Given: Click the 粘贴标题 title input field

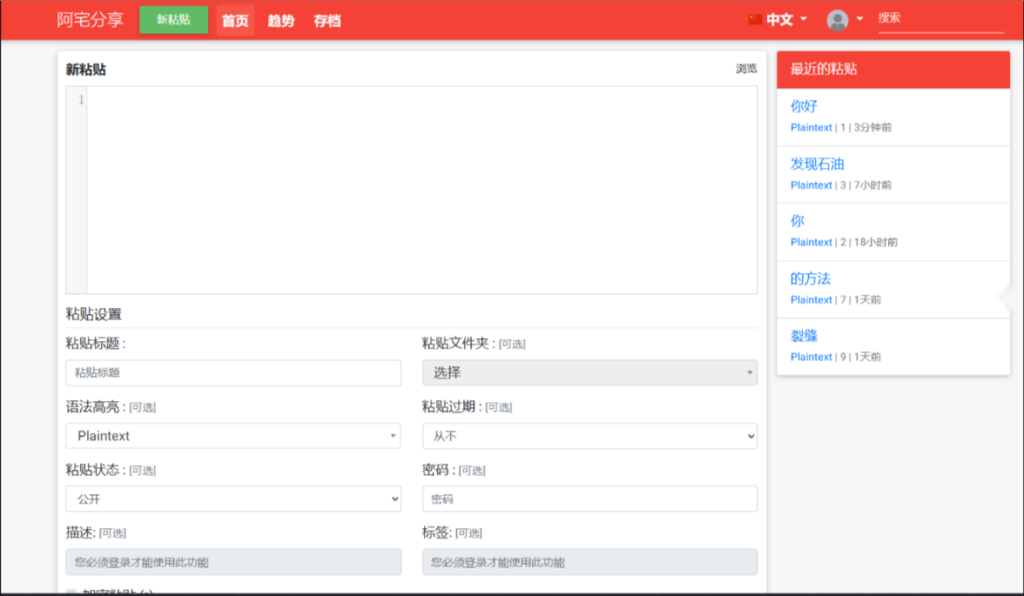Looking at the screenshot, I should coord(233,372).
